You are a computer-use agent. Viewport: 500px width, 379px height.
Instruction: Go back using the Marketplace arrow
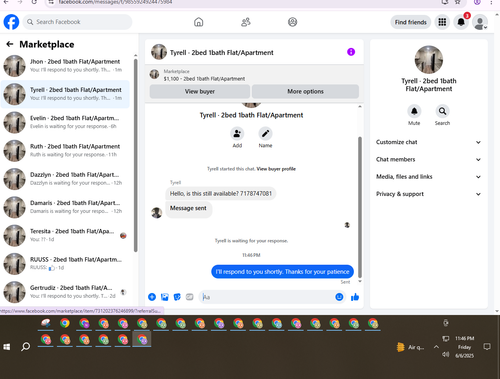[10, 44]
